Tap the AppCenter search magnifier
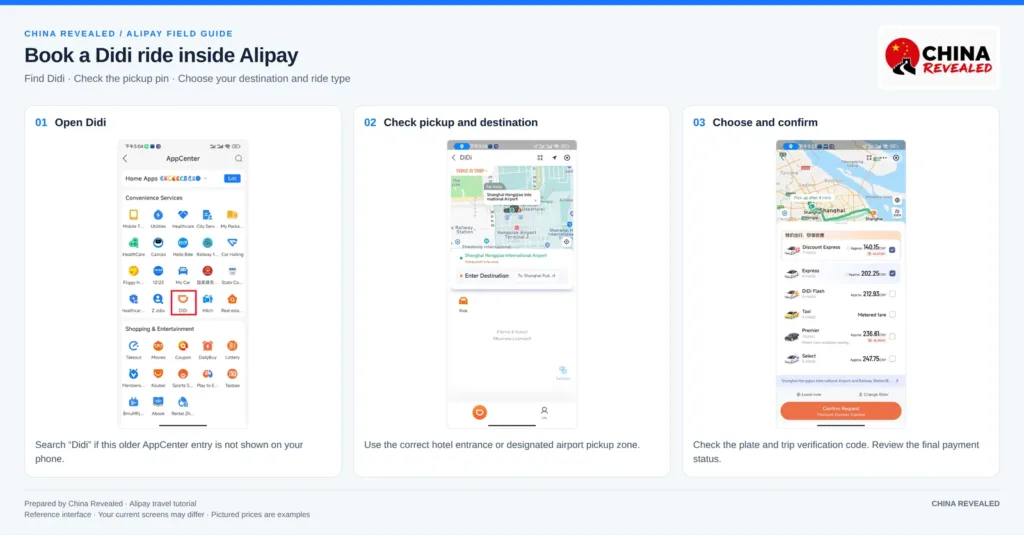This screenshot has height=535, width=1024. tap(238, 159)
